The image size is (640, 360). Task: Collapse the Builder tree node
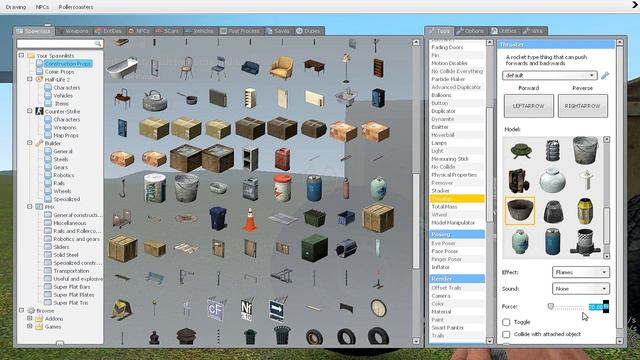pos(30,143)
